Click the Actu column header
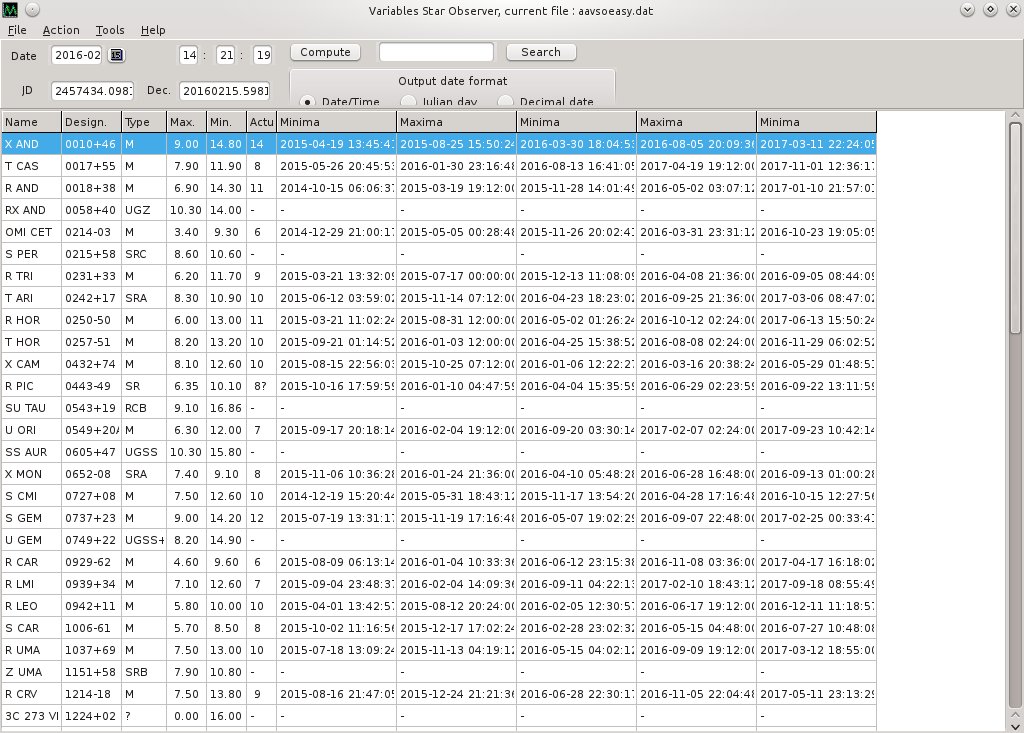This screenshot has height=733, width=1024. point(261,122)
